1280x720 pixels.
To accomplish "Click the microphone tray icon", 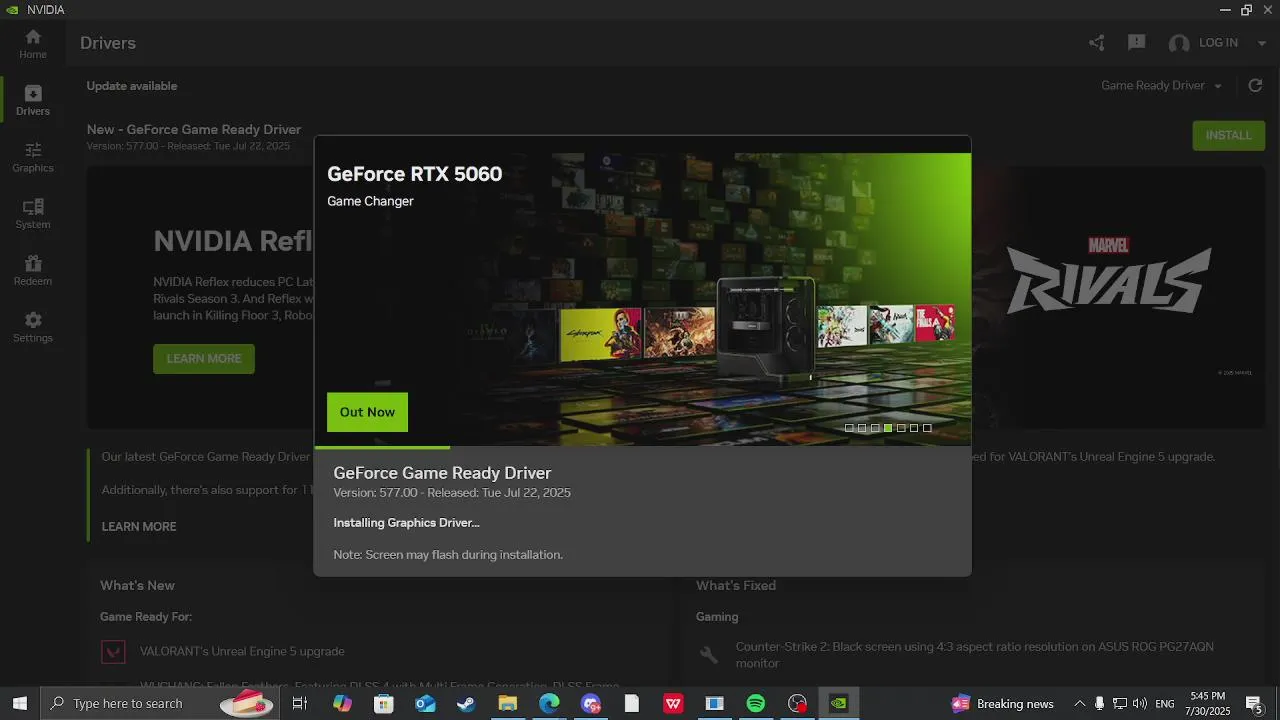I will point(1100,704).
